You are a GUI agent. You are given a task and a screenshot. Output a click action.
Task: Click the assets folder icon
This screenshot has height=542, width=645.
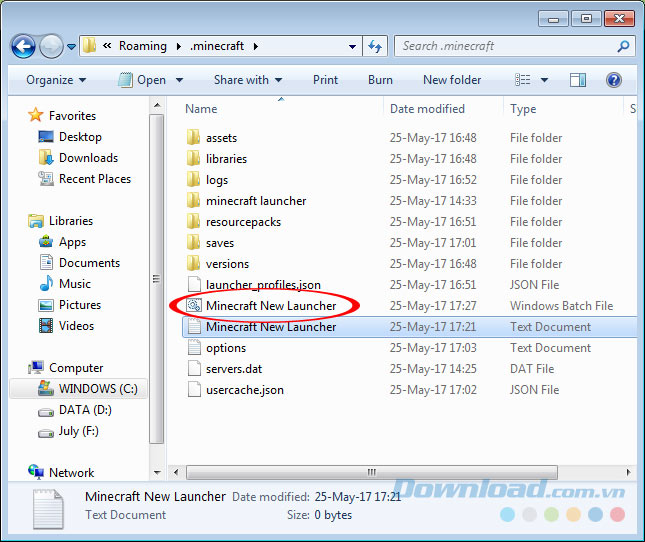coord(193,137)
